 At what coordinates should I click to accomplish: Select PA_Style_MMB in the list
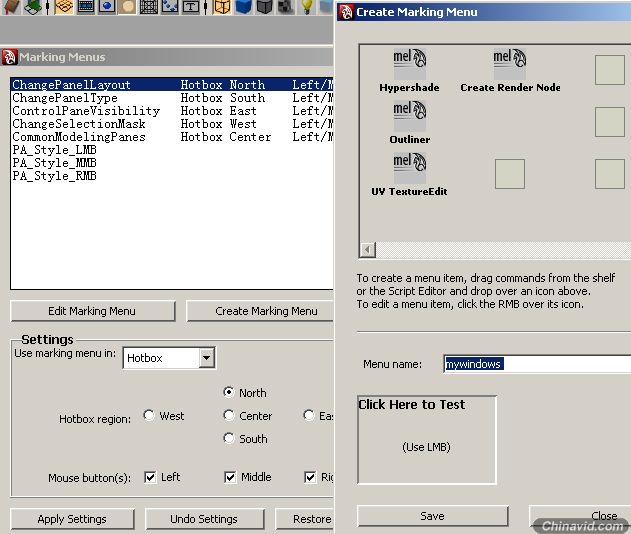[x=172, y=163]
